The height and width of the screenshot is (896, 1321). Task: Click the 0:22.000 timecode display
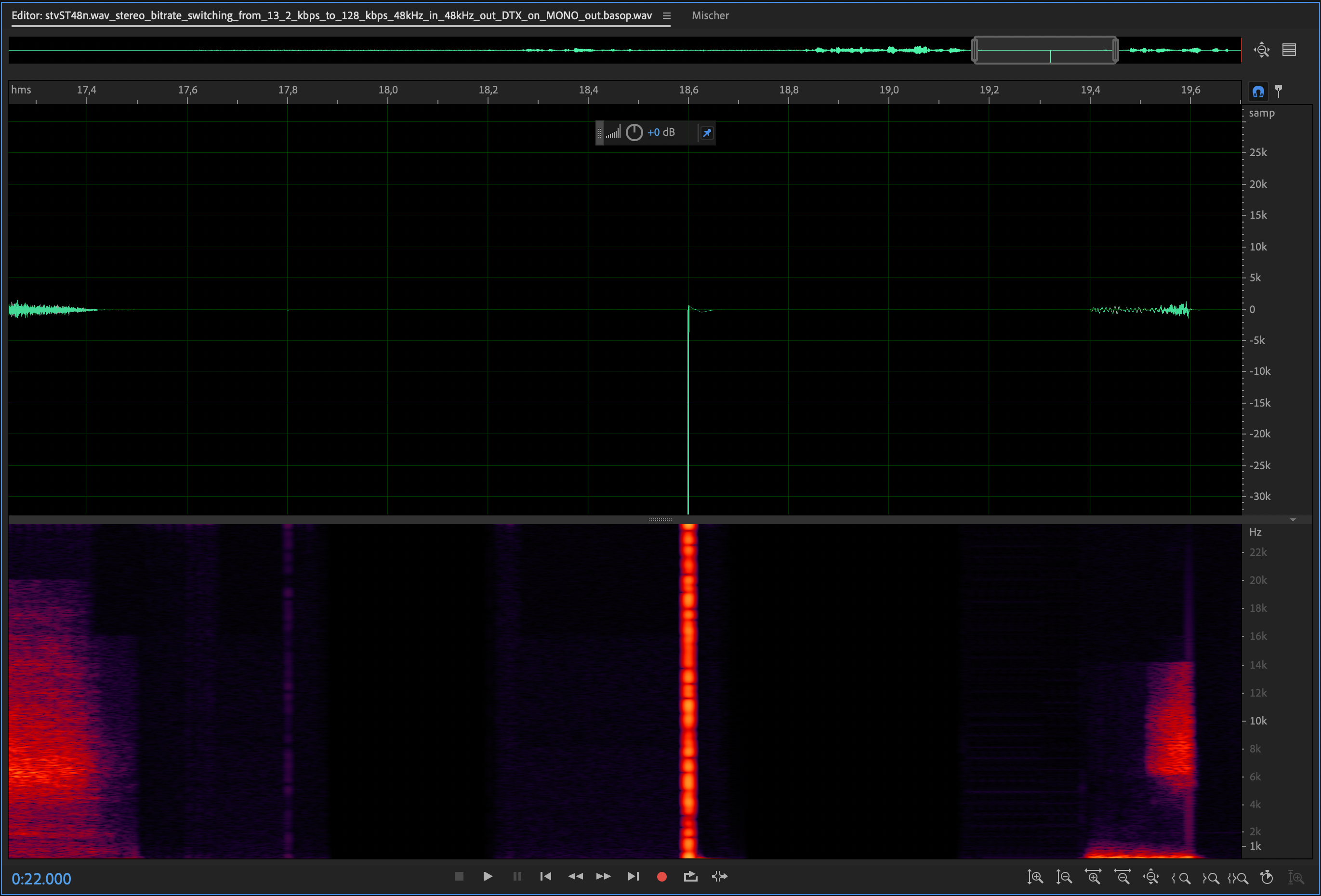(41, 878)
